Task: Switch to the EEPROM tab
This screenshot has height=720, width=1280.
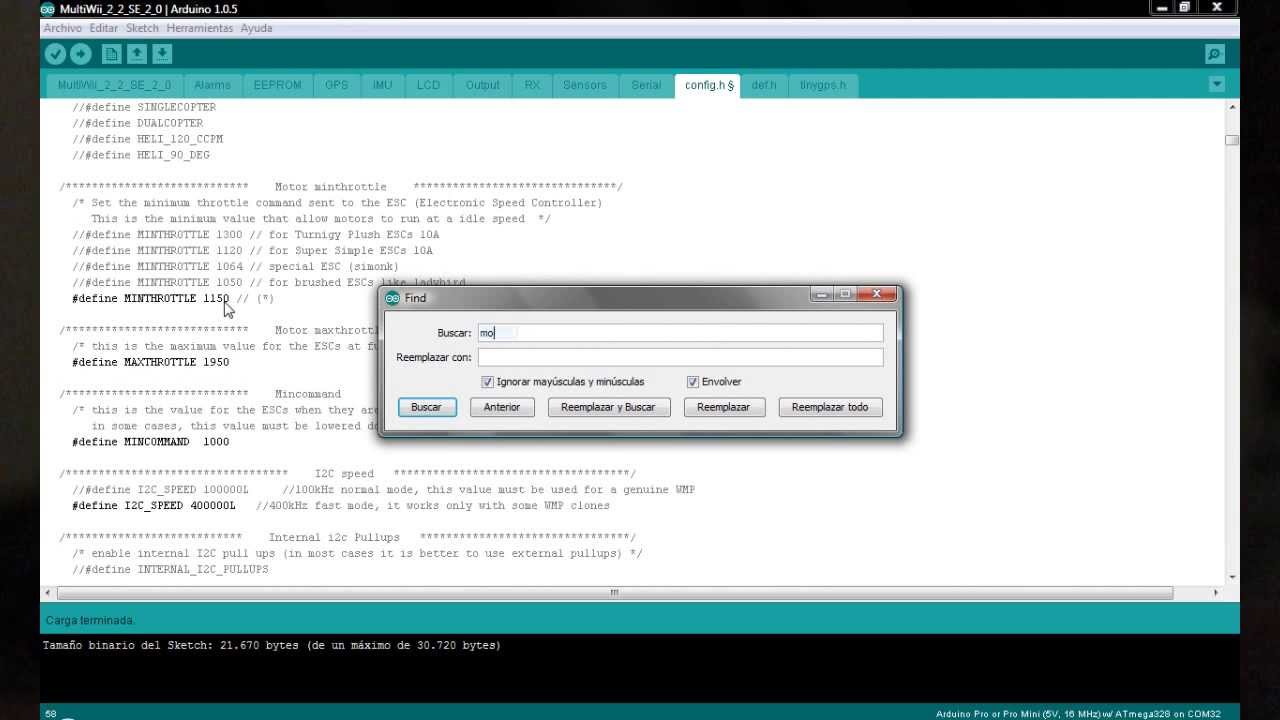Action: coord(277,85)
